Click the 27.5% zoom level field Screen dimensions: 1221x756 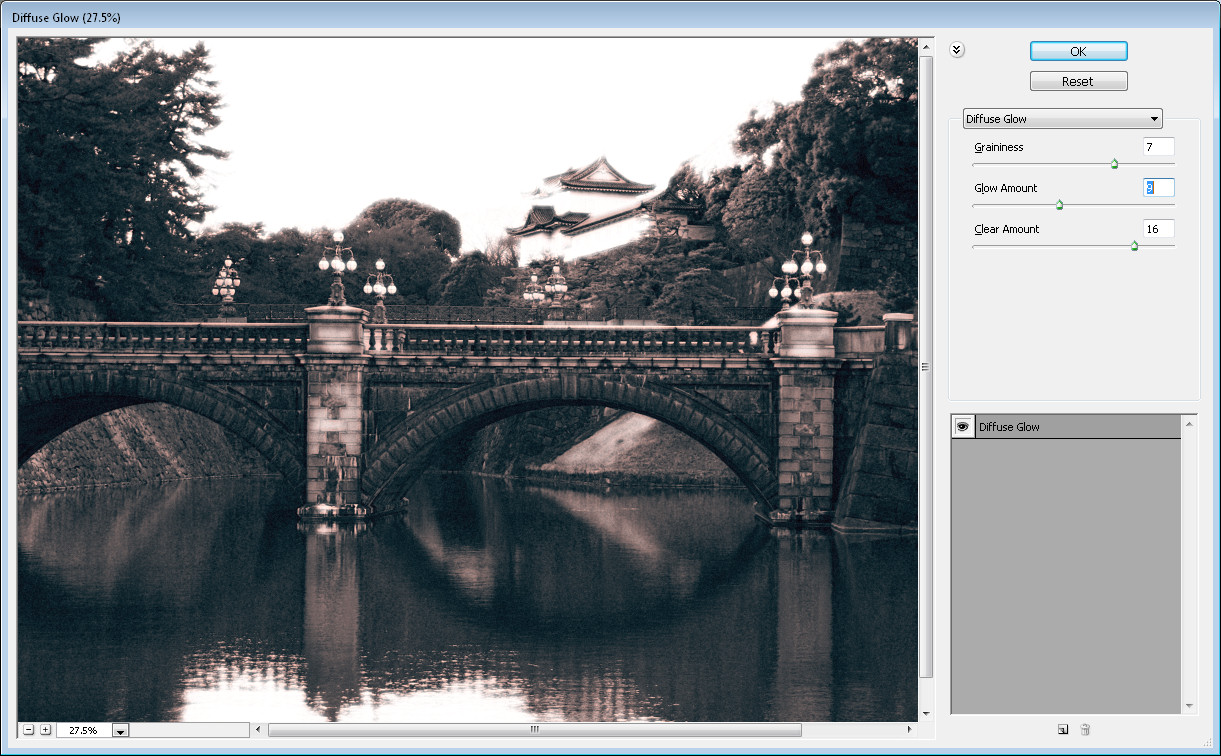[x=84, y=730]
